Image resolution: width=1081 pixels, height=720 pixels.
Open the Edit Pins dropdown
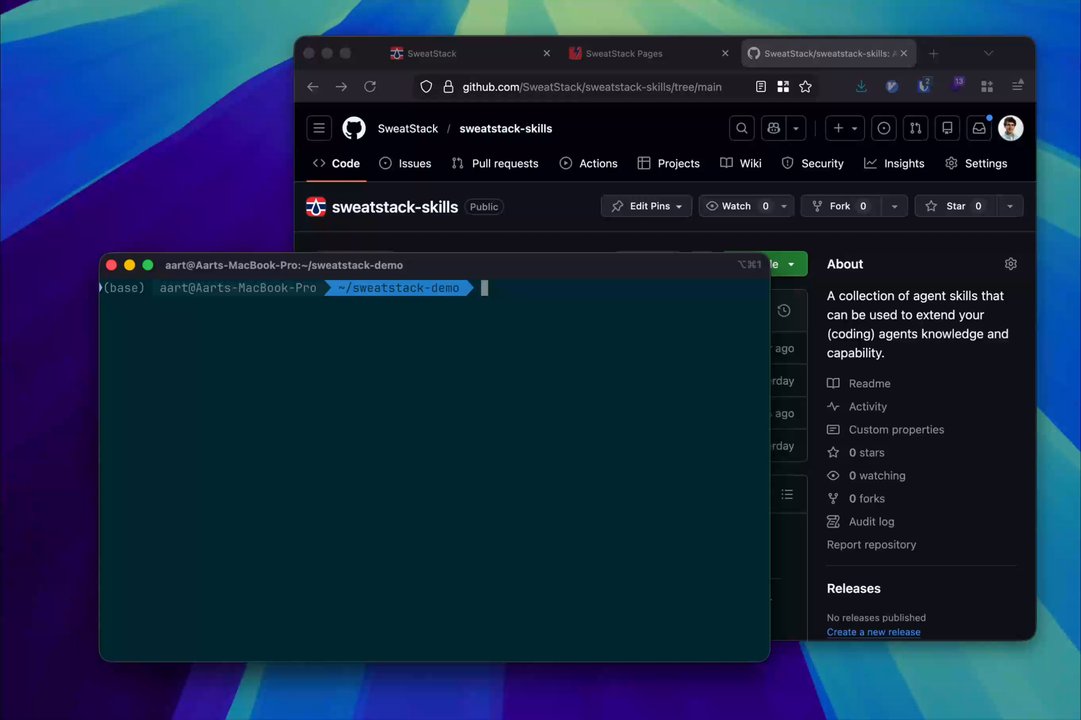click(646, 206)
